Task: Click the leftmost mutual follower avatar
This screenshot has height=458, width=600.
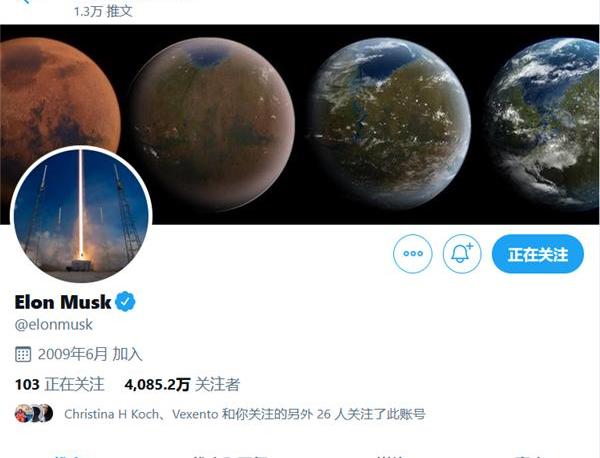Action: 23,414
